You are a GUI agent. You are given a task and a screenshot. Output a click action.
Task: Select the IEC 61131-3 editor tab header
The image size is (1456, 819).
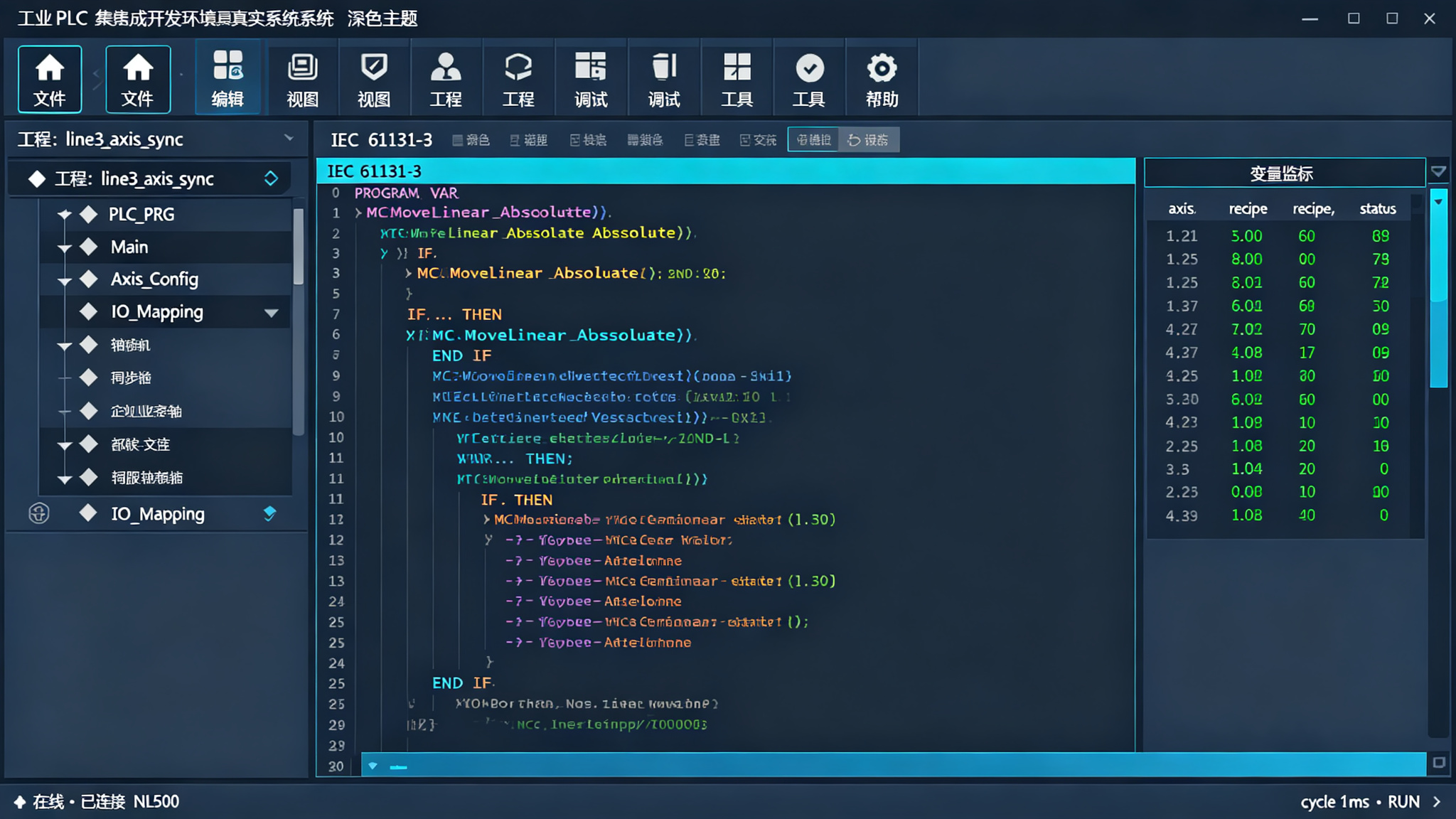coord(725,171)
